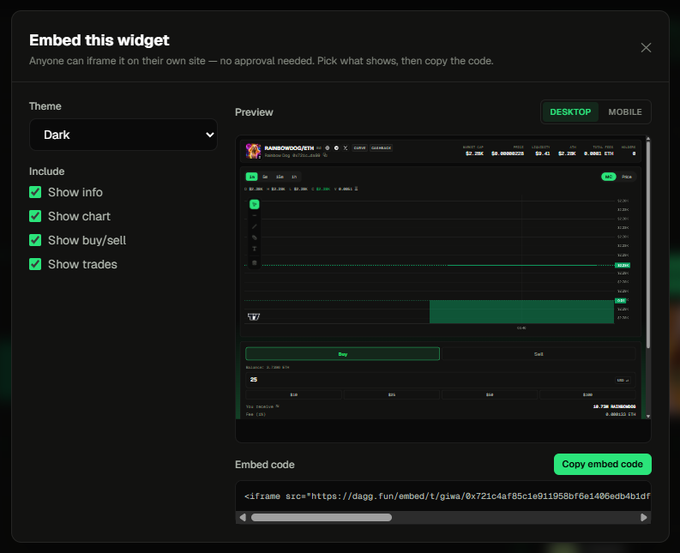Image resolution: width=680 pixels, height=553 pixels.
Task: Click the $100 quick amount button
Action: click(x=587, y=395)
